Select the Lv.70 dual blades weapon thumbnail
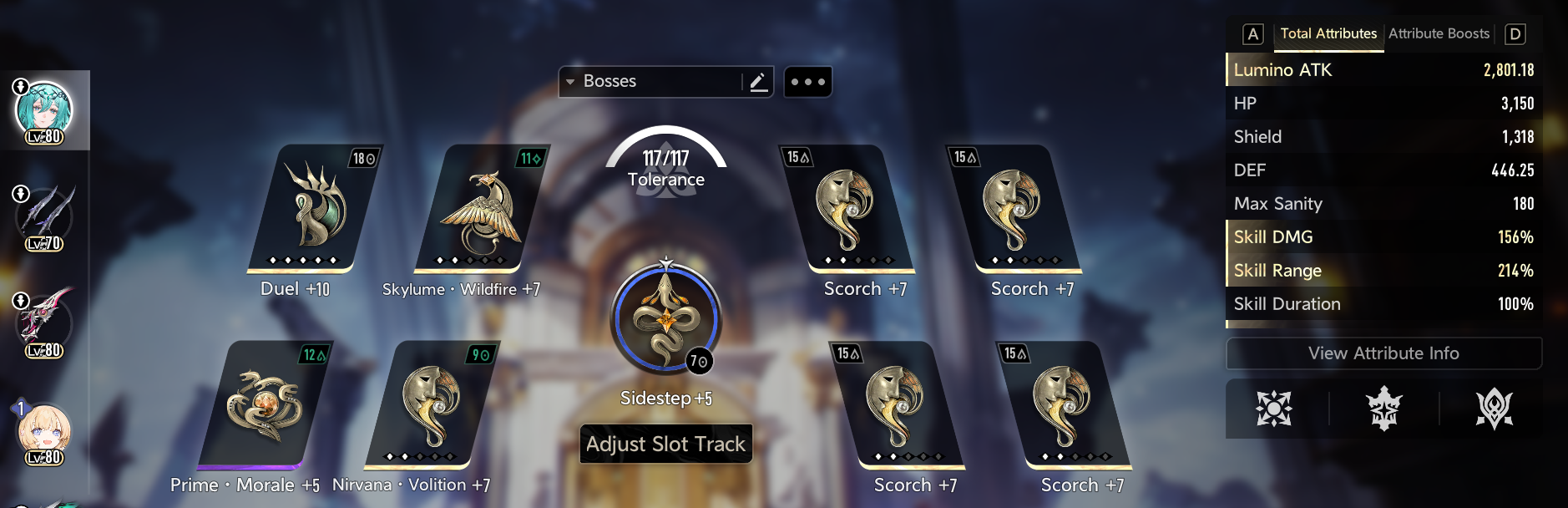This screenshot has height=508, width=1568. click(45, 217)
